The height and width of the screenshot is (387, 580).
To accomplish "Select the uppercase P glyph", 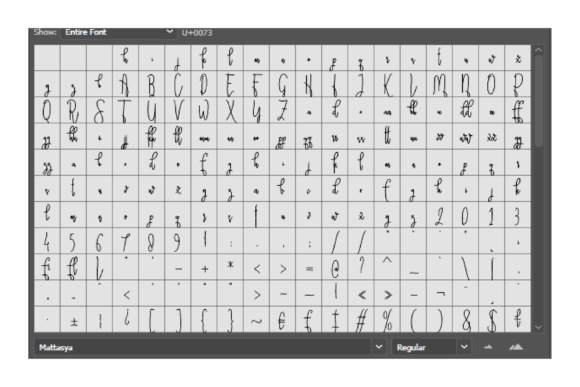I will click(517, 84).
